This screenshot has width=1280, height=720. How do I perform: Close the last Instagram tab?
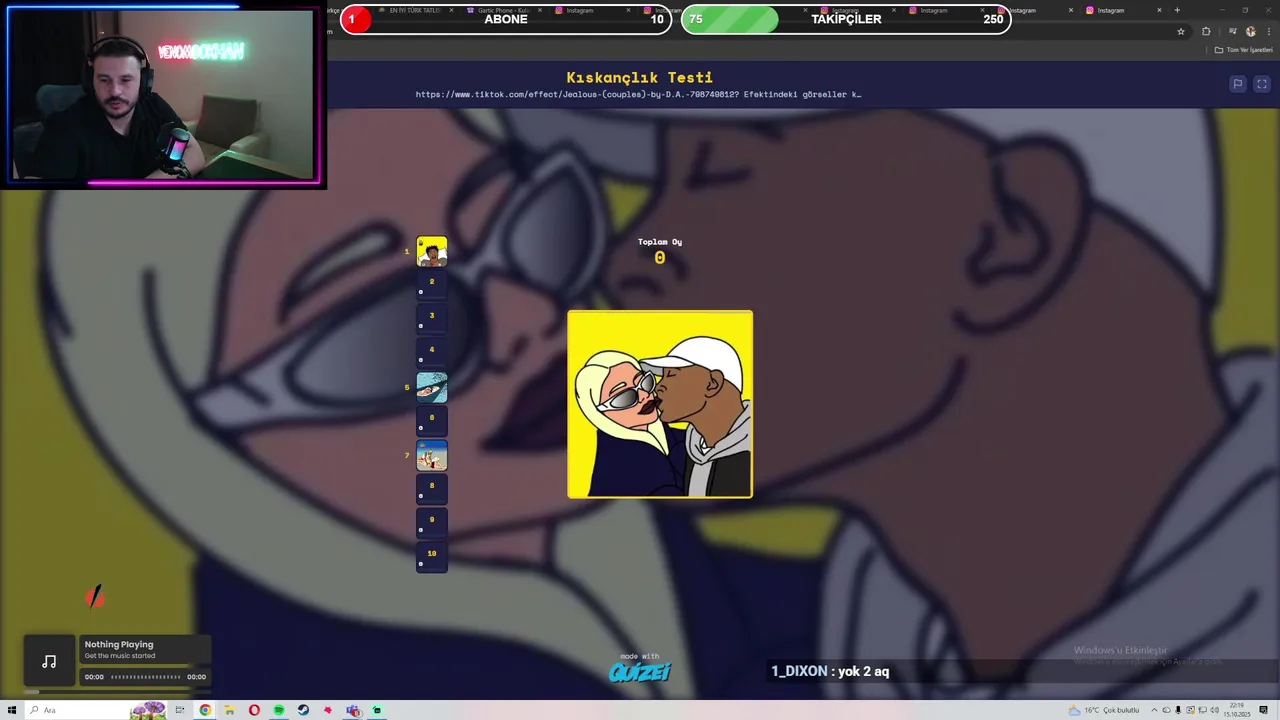[x=1159, y=10]
